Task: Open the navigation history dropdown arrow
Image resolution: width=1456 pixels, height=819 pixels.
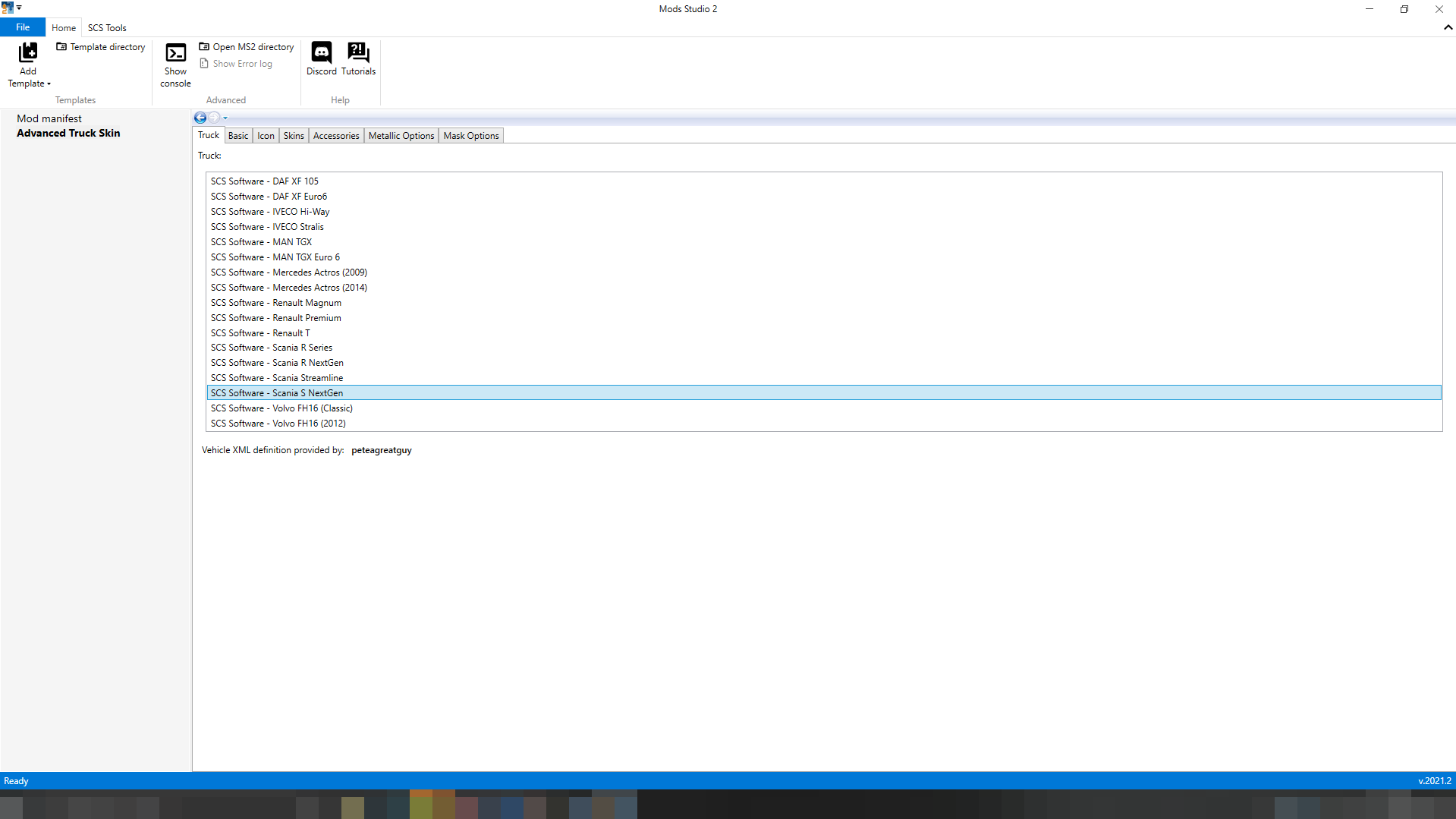Action: [225, 118]
